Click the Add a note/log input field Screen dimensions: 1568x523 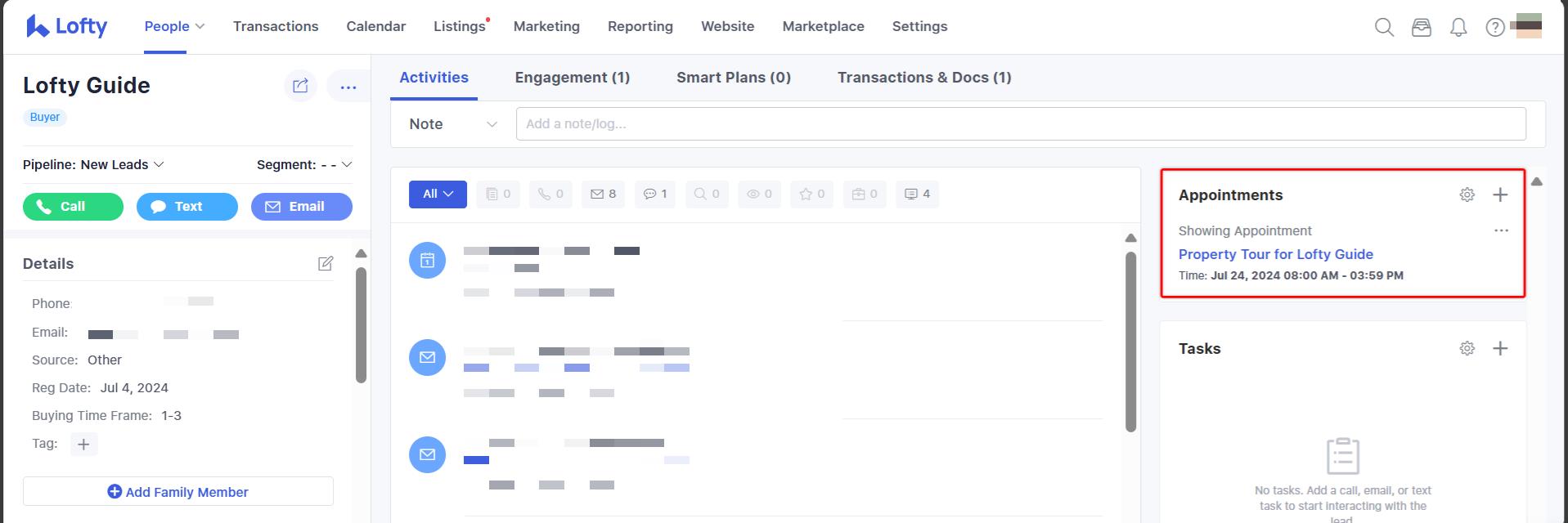click(1020, 124)
